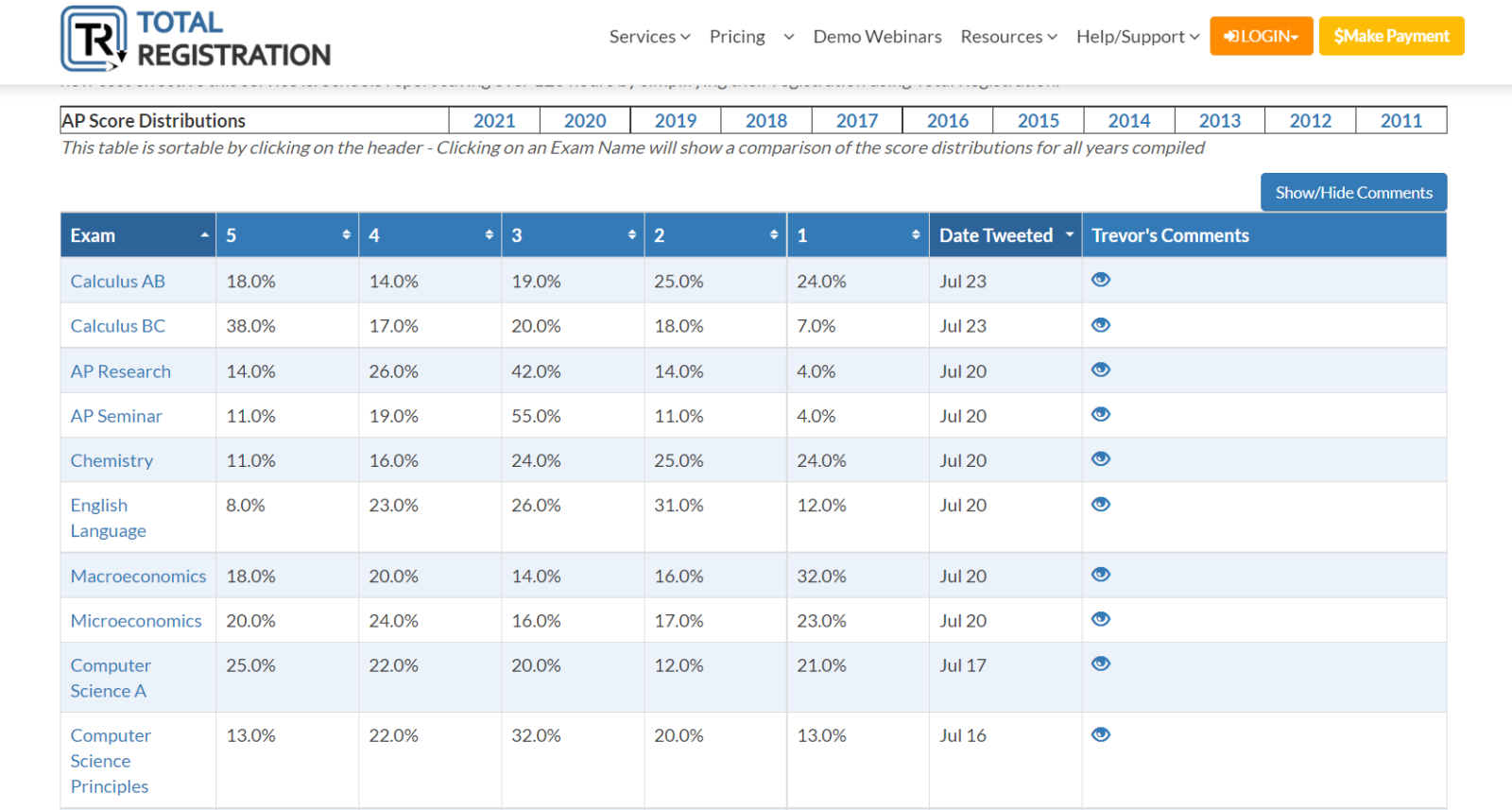Switch to 2021 score distributions

pyautogui.click(x=494, y=121)
